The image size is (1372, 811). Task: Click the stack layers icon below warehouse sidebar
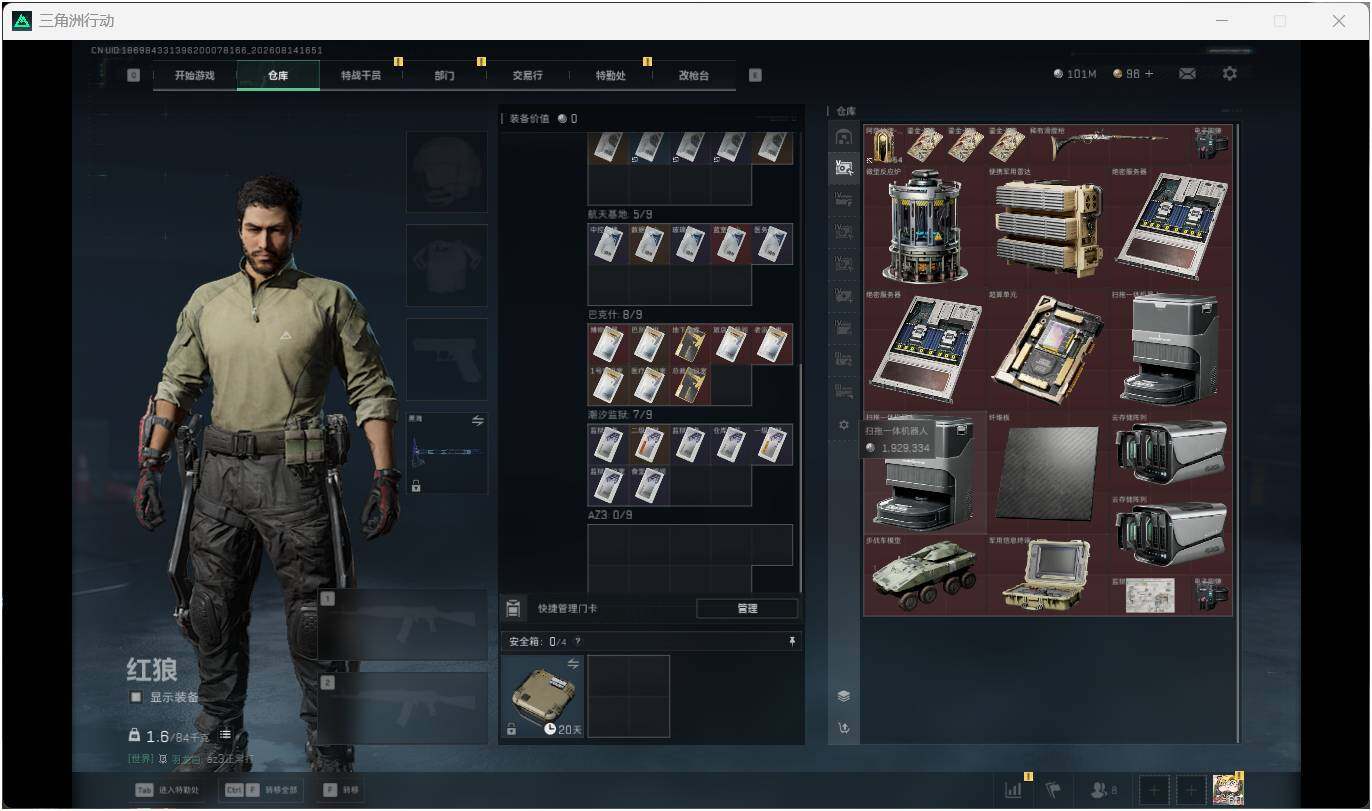coord(844,696)
